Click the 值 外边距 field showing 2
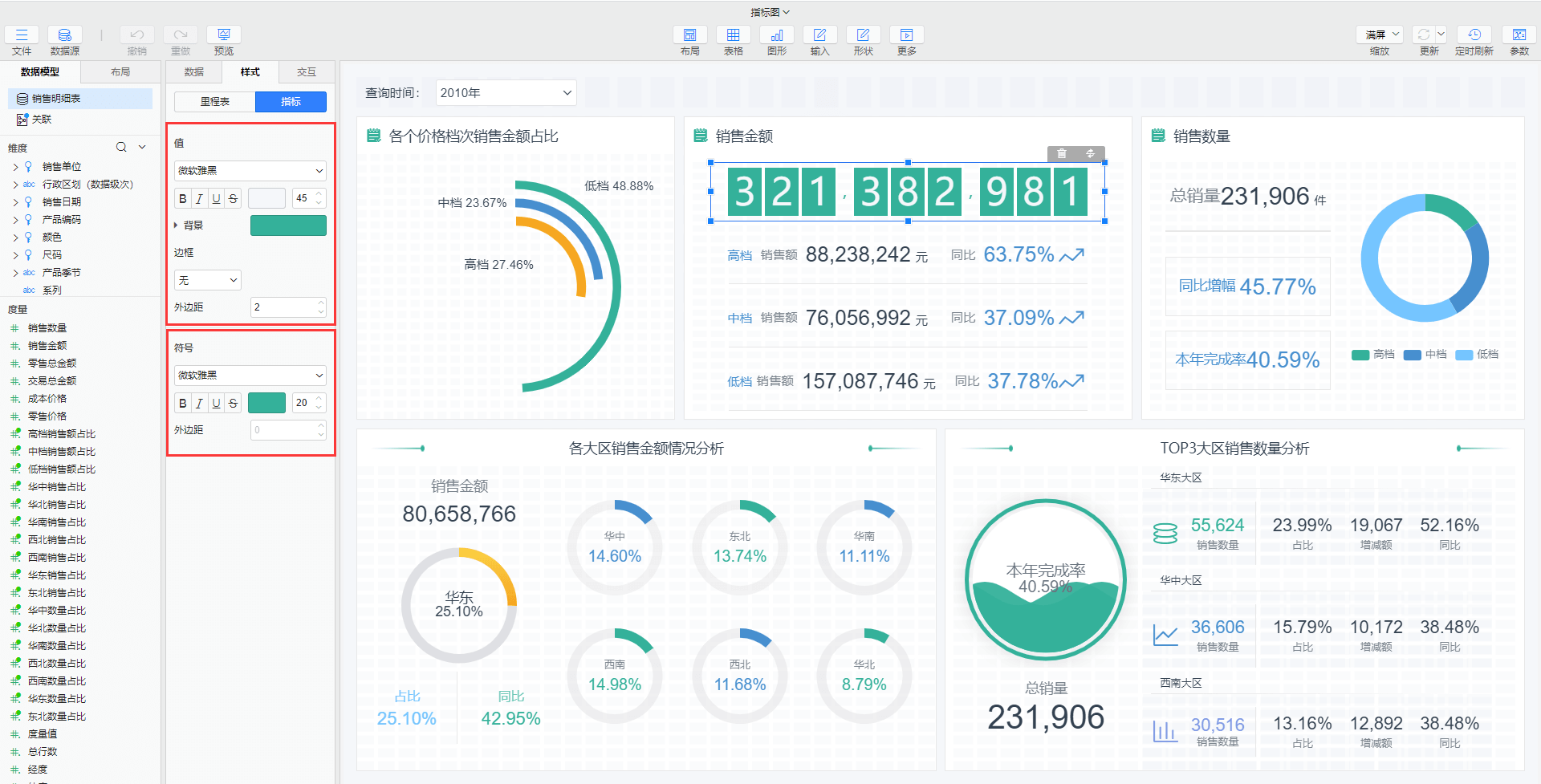1541x784 pixels. pos(288,307)
